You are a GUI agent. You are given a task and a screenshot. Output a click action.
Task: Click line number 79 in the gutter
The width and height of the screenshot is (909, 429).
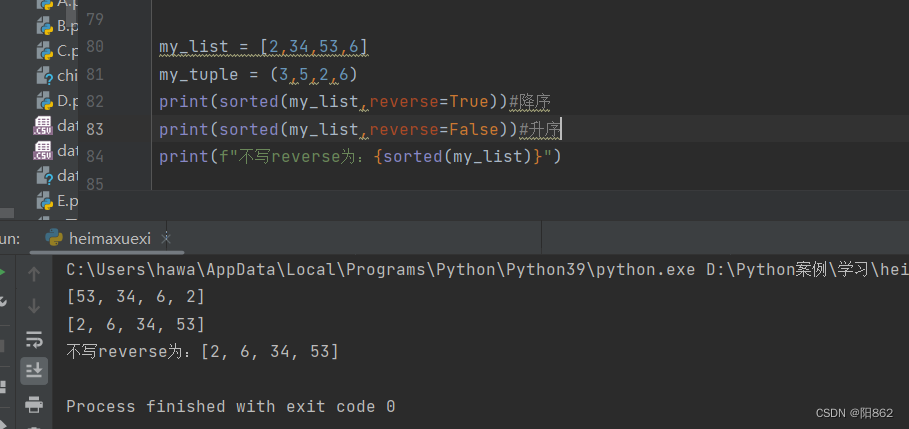(x=94, y=20)
